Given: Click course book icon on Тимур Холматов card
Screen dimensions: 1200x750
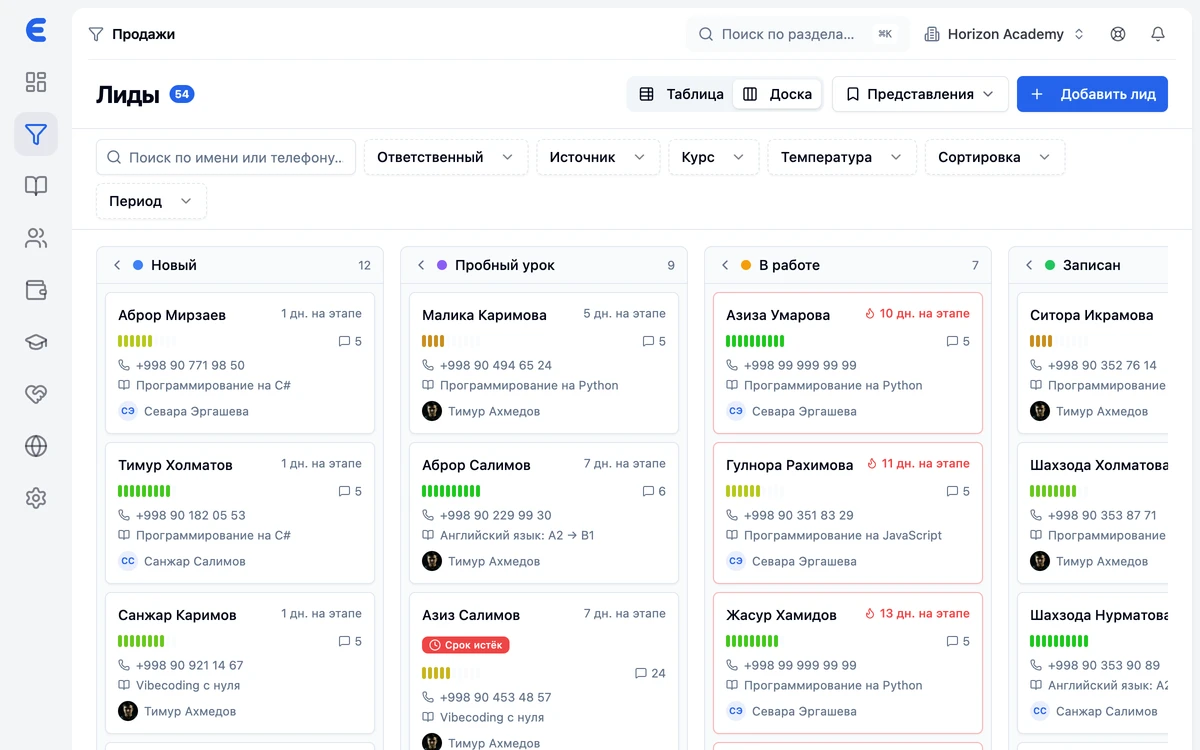Looking at the screenshot, I should click(x=124, y=535).
